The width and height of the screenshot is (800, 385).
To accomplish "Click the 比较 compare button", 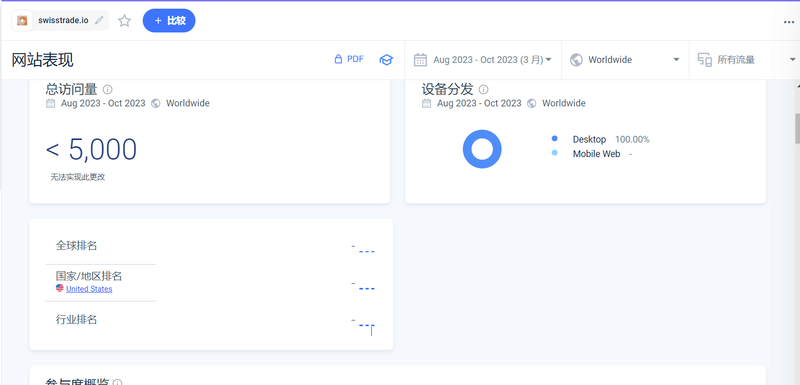I will pos(169,20).
